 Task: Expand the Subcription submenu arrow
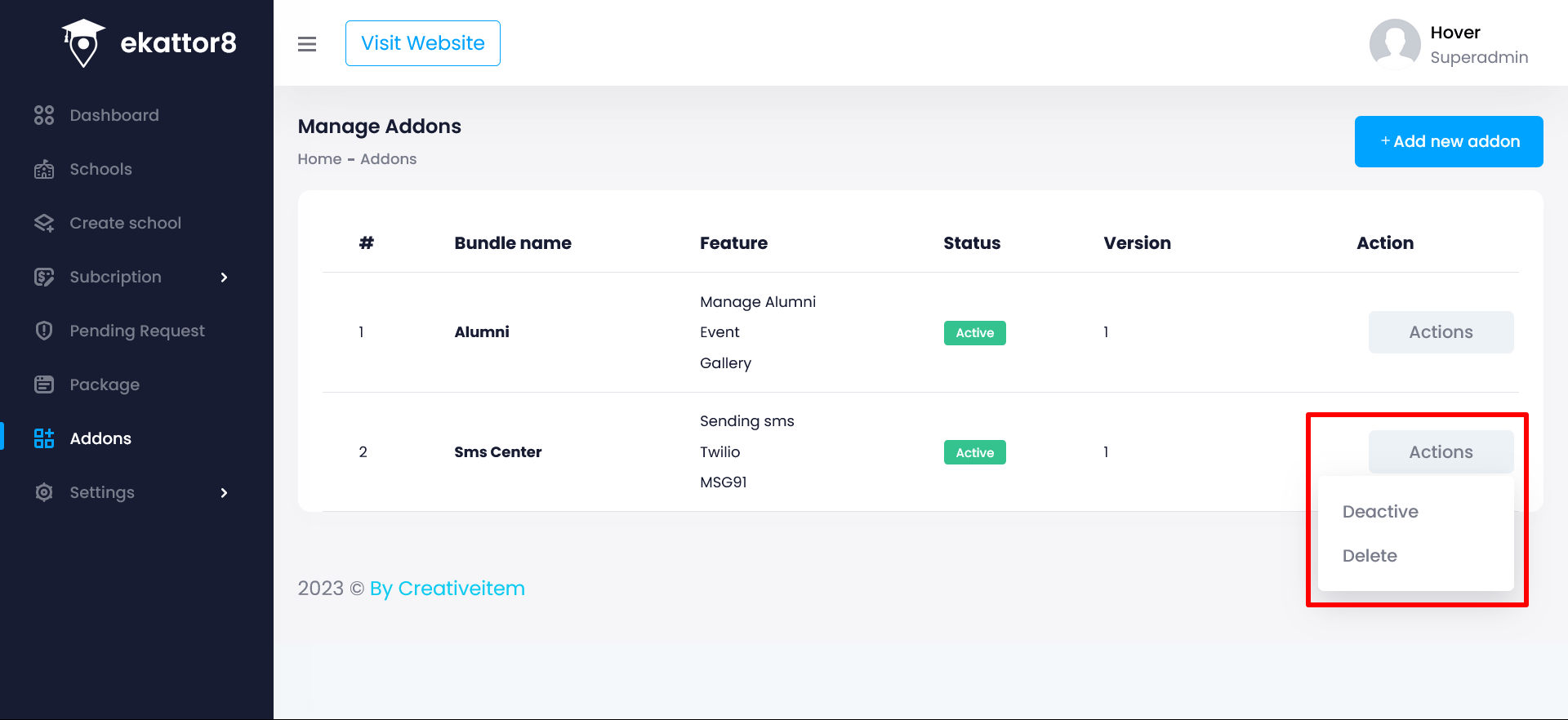[x=224, y=278]
